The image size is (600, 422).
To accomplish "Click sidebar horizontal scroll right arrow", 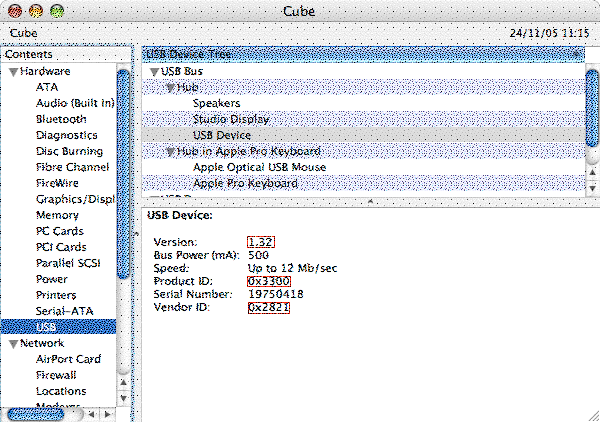I will coord(108,414).
